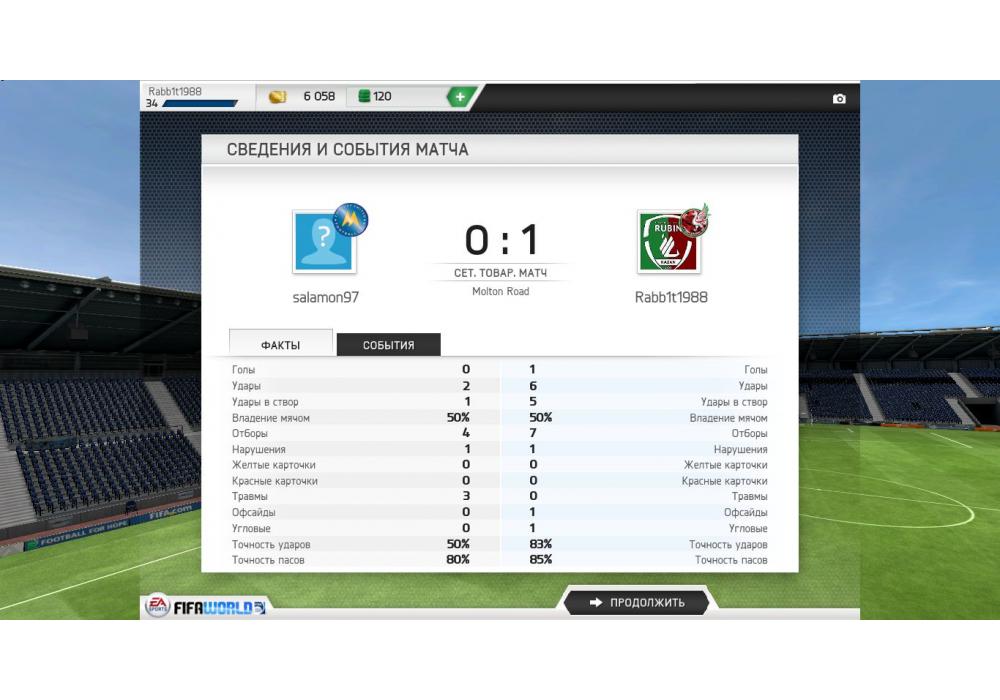1000x700 pixels.
Task: Click the green FIFA points icon
Action: coord(364,96)
